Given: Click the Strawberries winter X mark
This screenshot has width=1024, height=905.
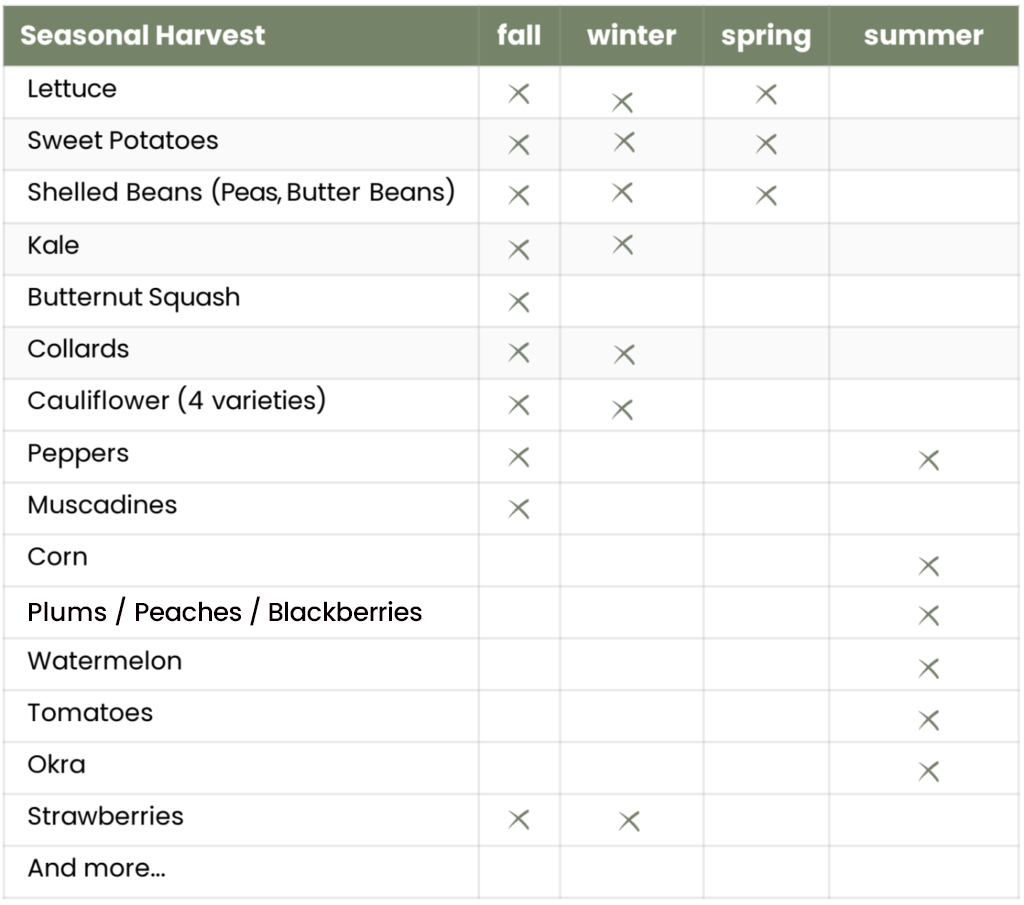Looking at the screenshot, I should (x=629, y=821).
